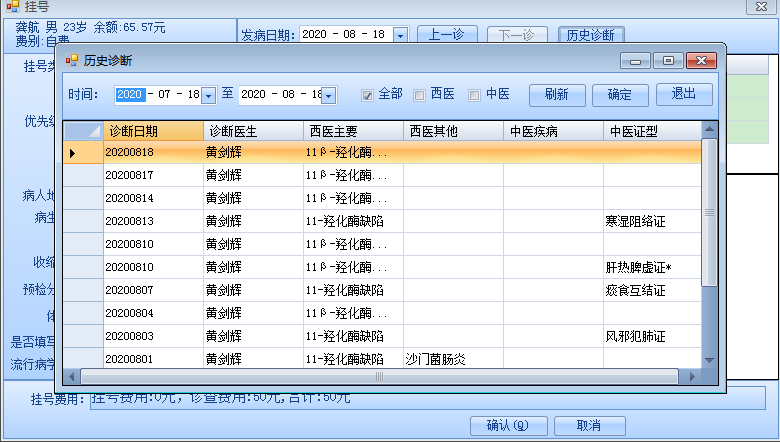
Task: Enable the 西医 filter checkbox
Action: pos(419,95)
